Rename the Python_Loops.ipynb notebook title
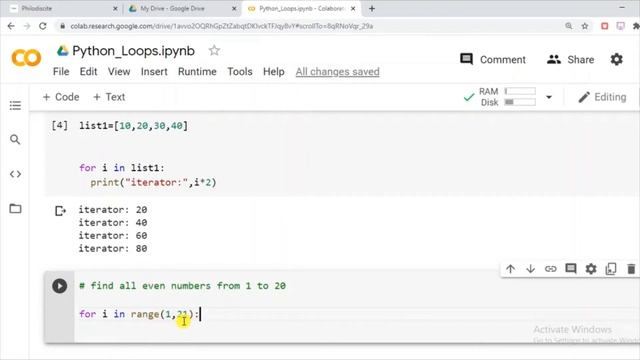Viewport: 640px width, 360px height. tap(133, 51)
